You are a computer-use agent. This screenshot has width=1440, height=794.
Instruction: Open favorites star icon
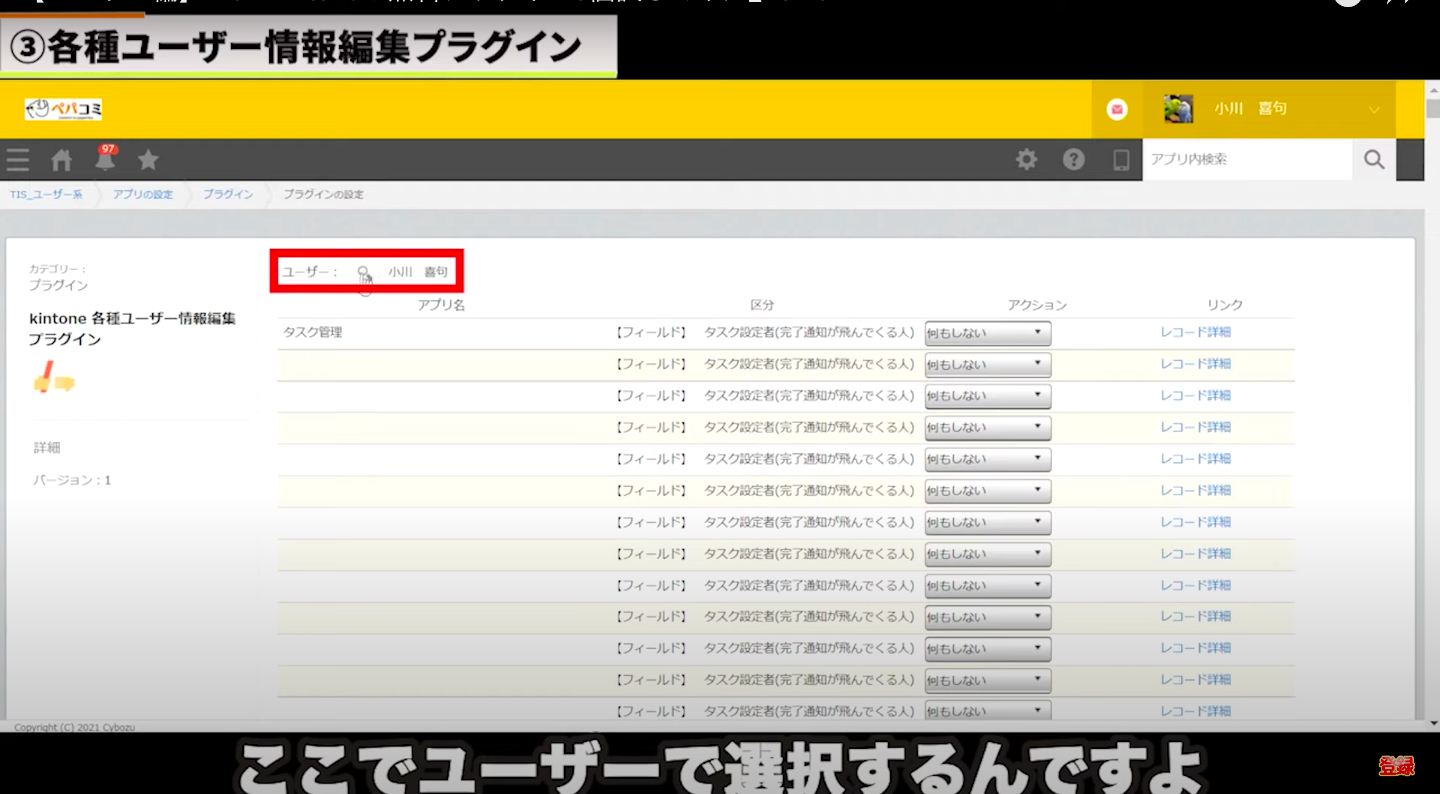coord(148,160)
